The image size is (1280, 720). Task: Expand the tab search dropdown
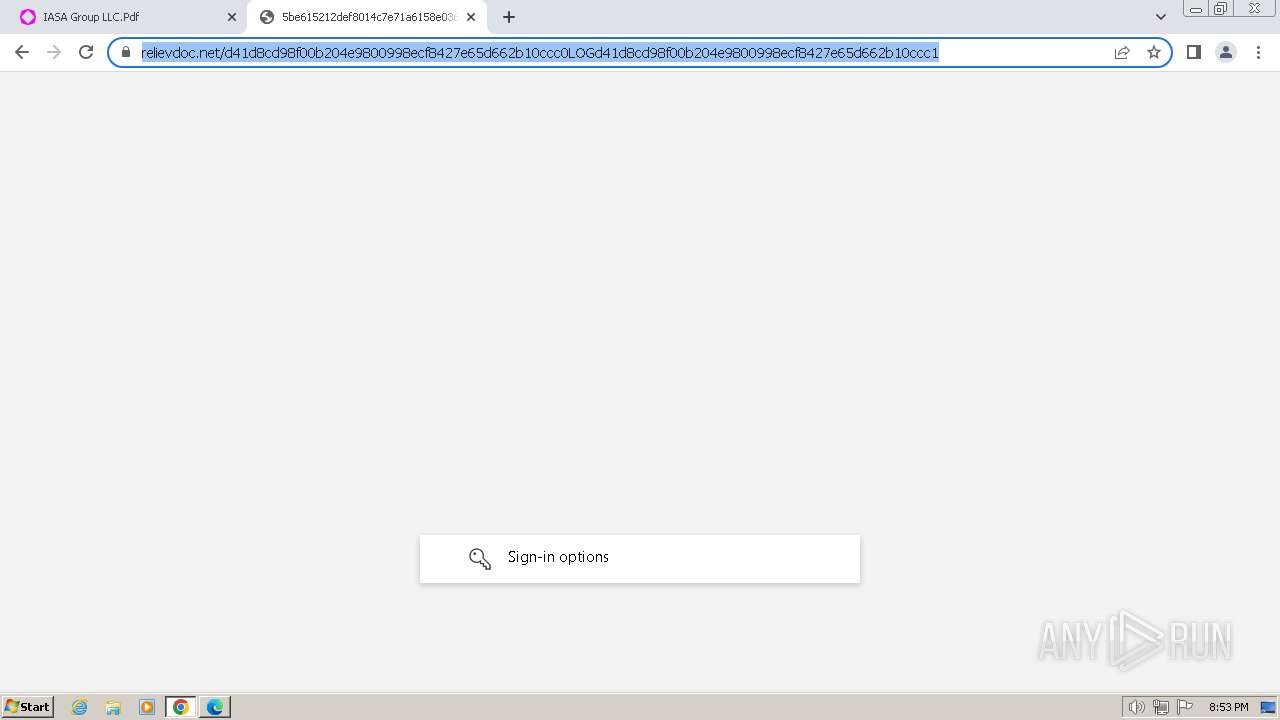(x=1161, y=17)
